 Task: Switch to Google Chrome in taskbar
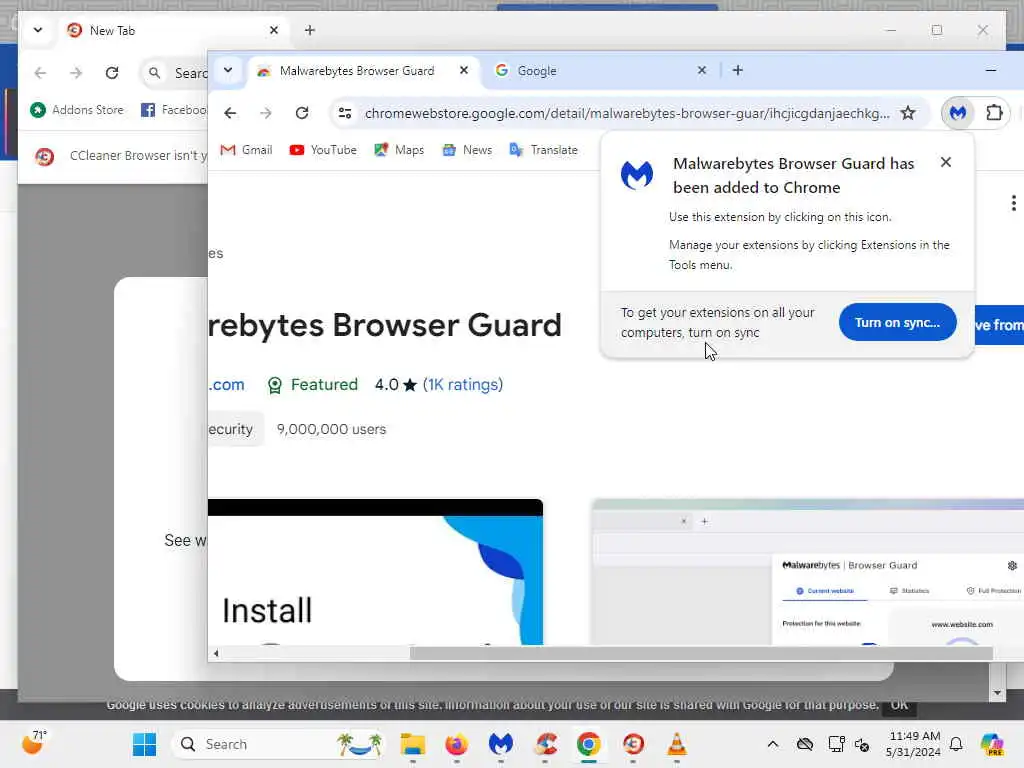pos(588,744)
